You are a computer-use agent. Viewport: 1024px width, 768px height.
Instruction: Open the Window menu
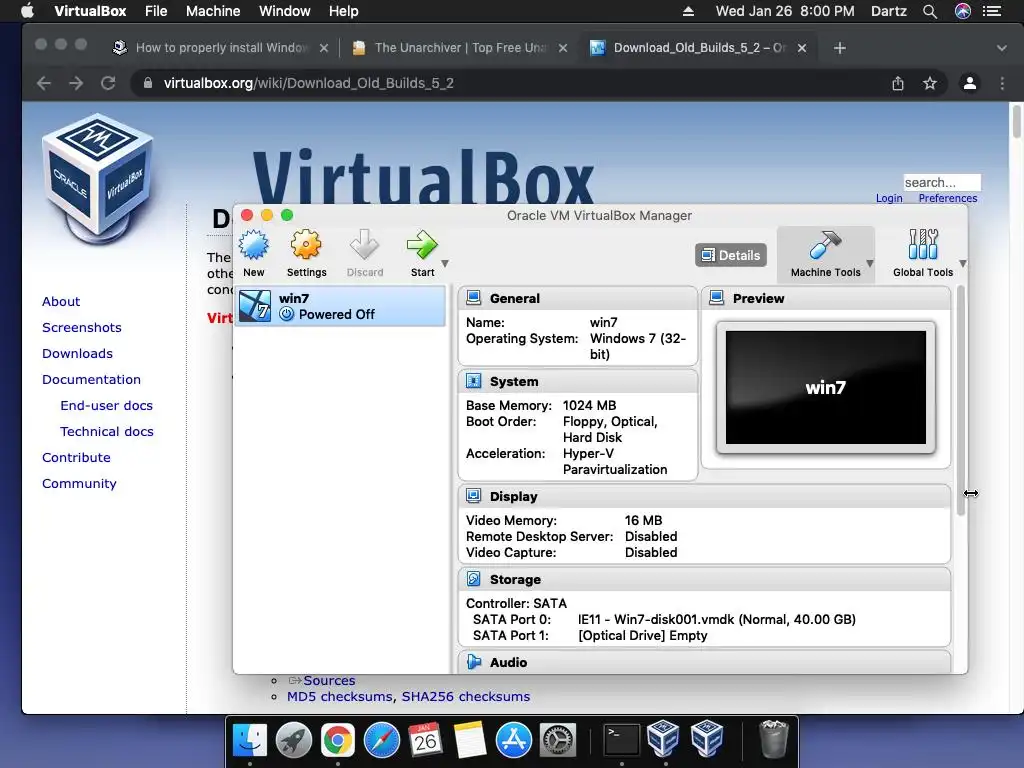click(x=285, y=11)
